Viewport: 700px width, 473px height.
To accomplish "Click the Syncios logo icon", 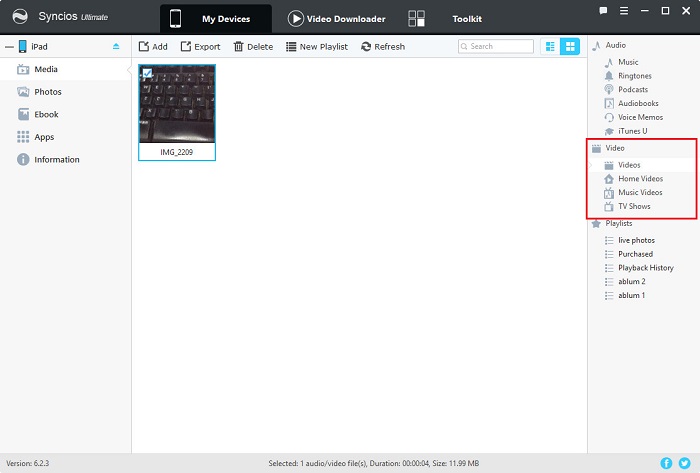I will point(20,17).
